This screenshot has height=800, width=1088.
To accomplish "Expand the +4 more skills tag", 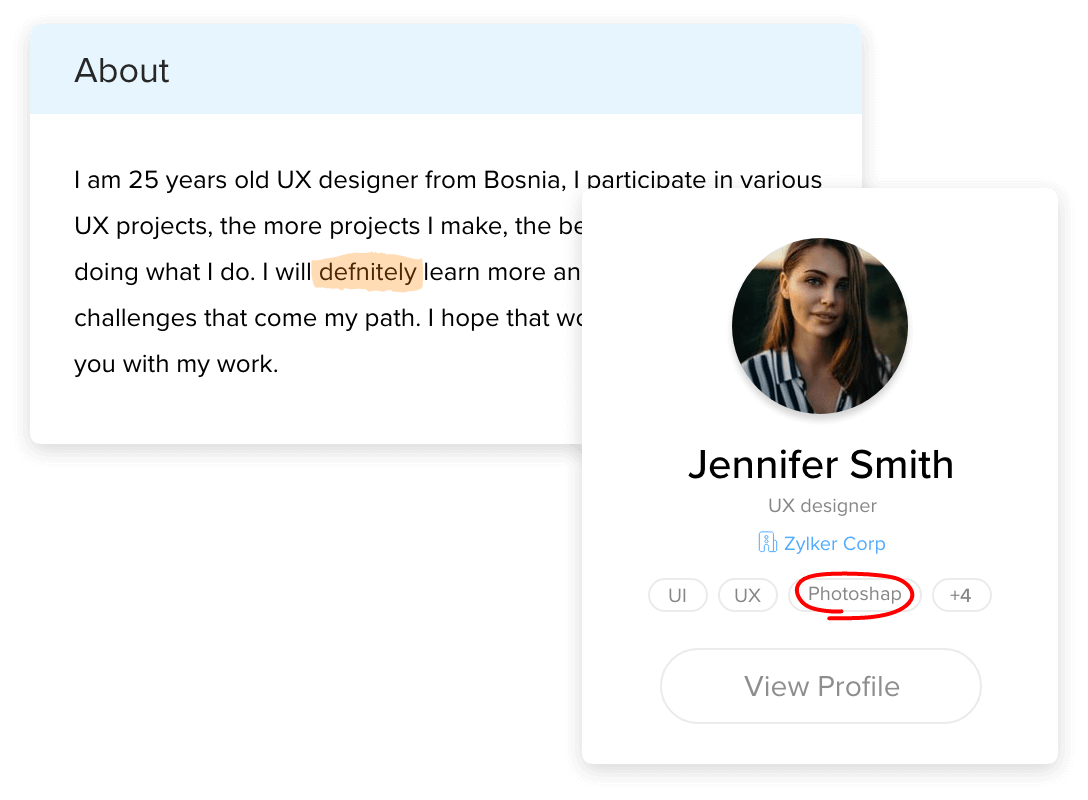I will 960,596.
